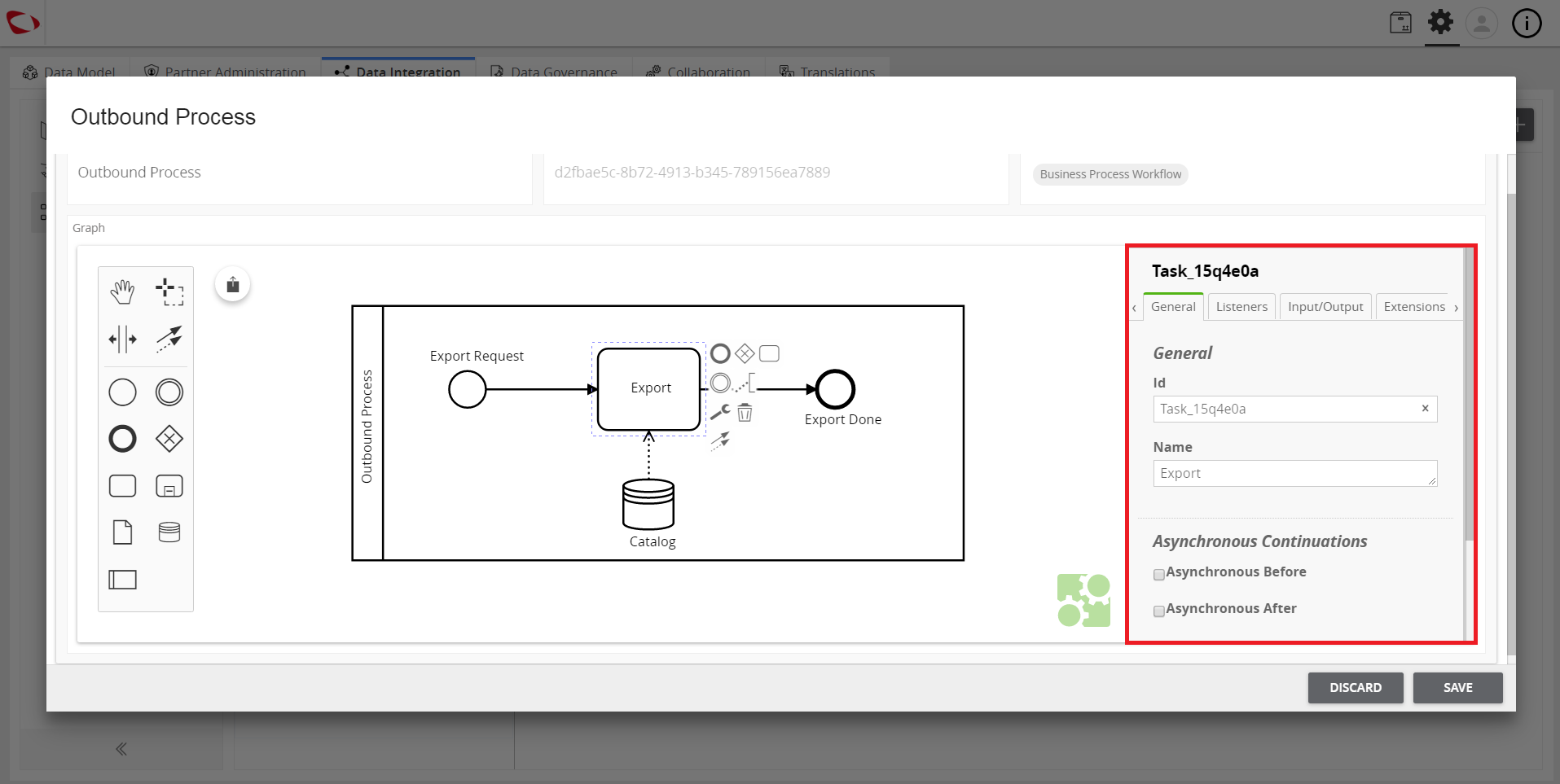Enable Asynchronous After checkbox
Screen dimensions: 1560x784
pyautogui.click(x=1159, y=611)
